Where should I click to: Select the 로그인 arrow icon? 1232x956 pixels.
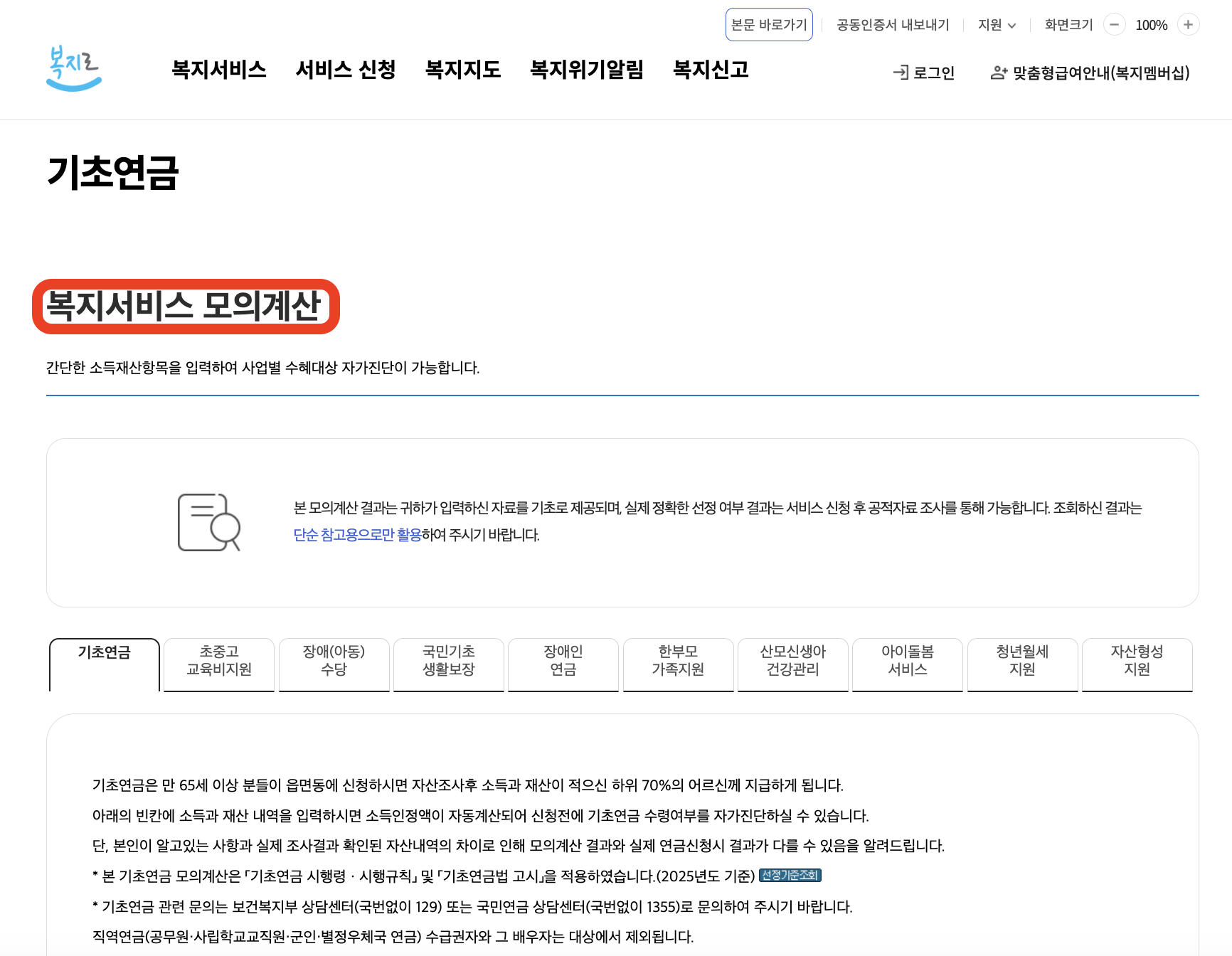tap(901, 72)
